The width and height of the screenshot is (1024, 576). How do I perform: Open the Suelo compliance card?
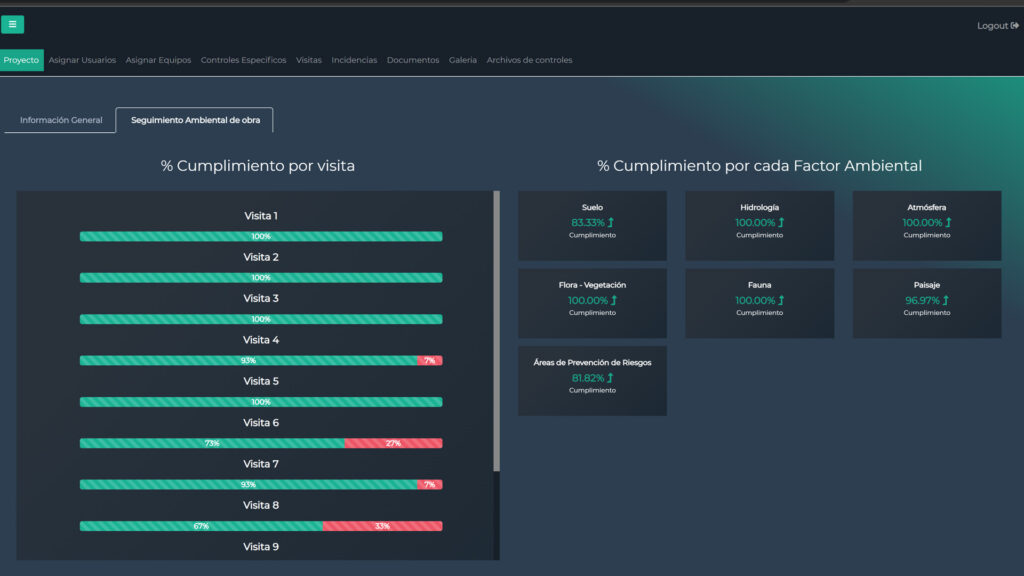(592, 226)
